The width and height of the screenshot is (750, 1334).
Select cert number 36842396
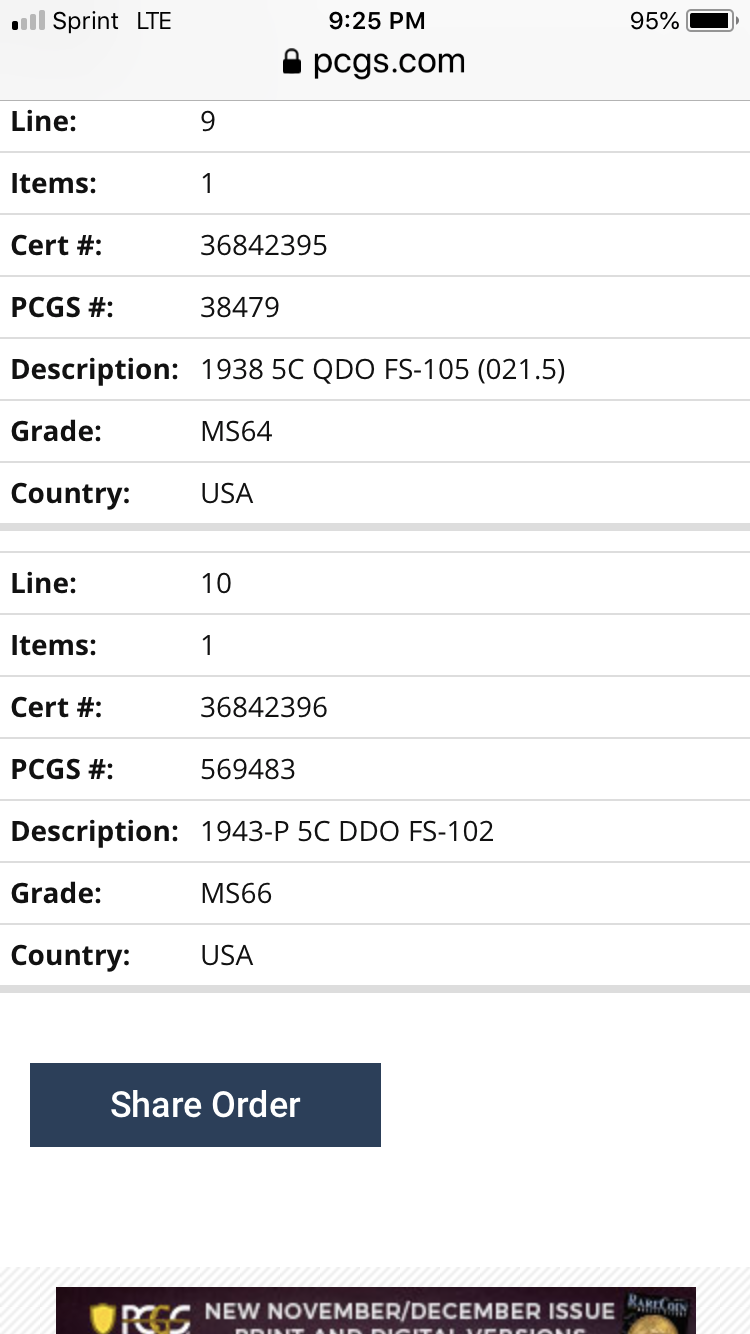pos(264,707)
